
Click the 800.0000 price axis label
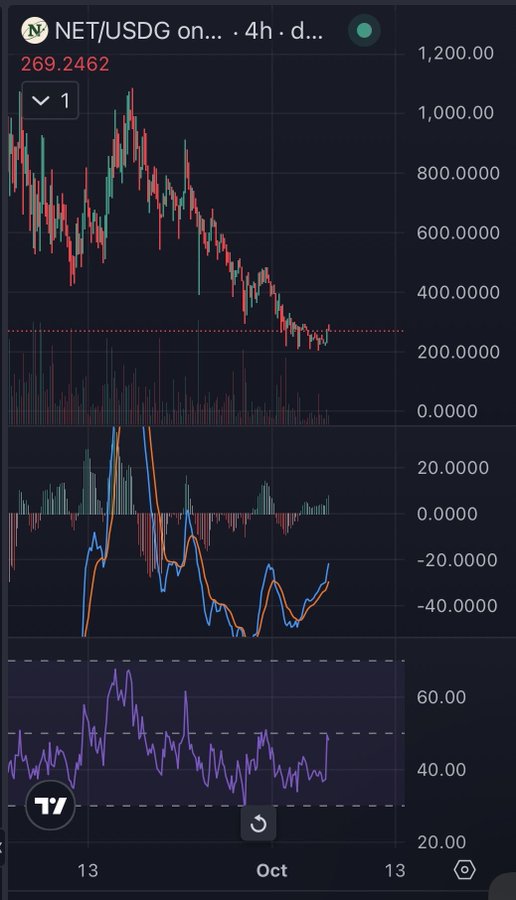[458, 173]
